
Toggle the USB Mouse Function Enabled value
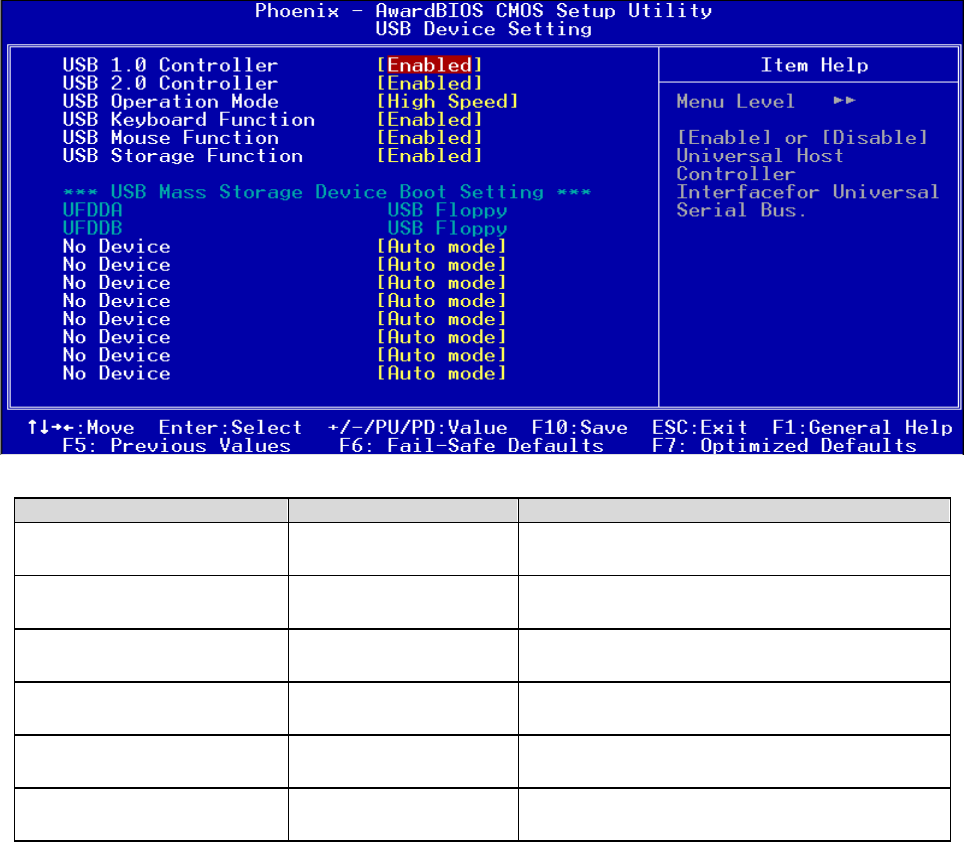tap(429, 138)
